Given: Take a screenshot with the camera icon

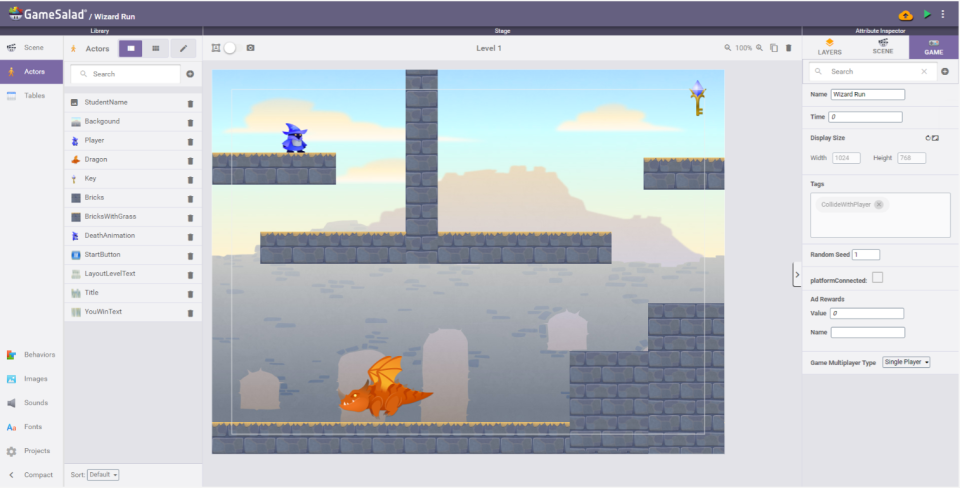Looking at the screenshot, I should 250,48.
